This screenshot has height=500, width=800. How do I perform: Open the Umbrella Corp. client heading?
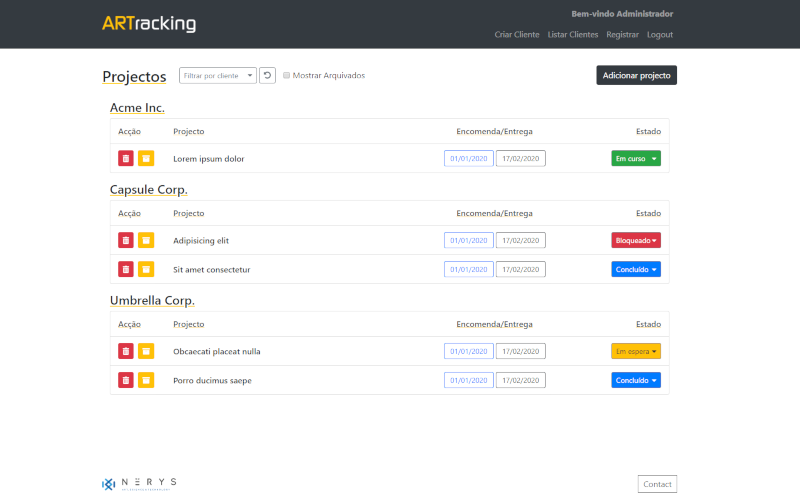tap(152, 300)
